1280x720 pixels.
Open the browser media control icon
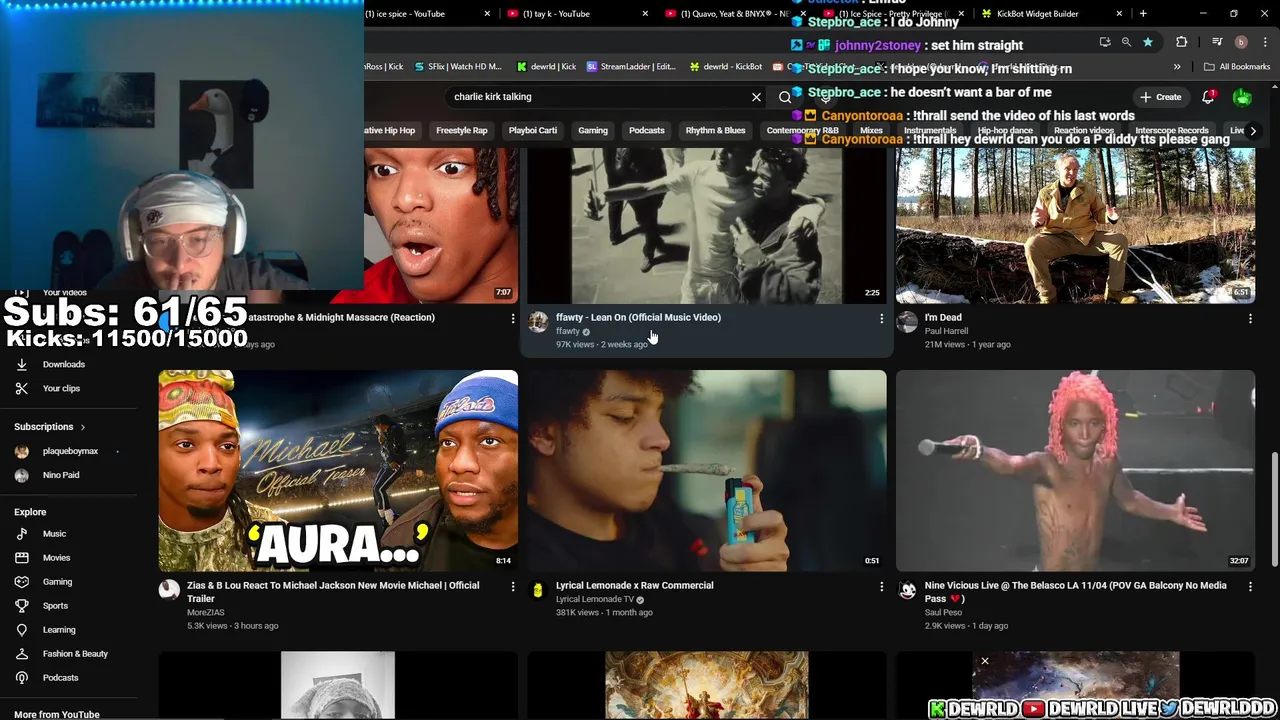point(1217,42)
